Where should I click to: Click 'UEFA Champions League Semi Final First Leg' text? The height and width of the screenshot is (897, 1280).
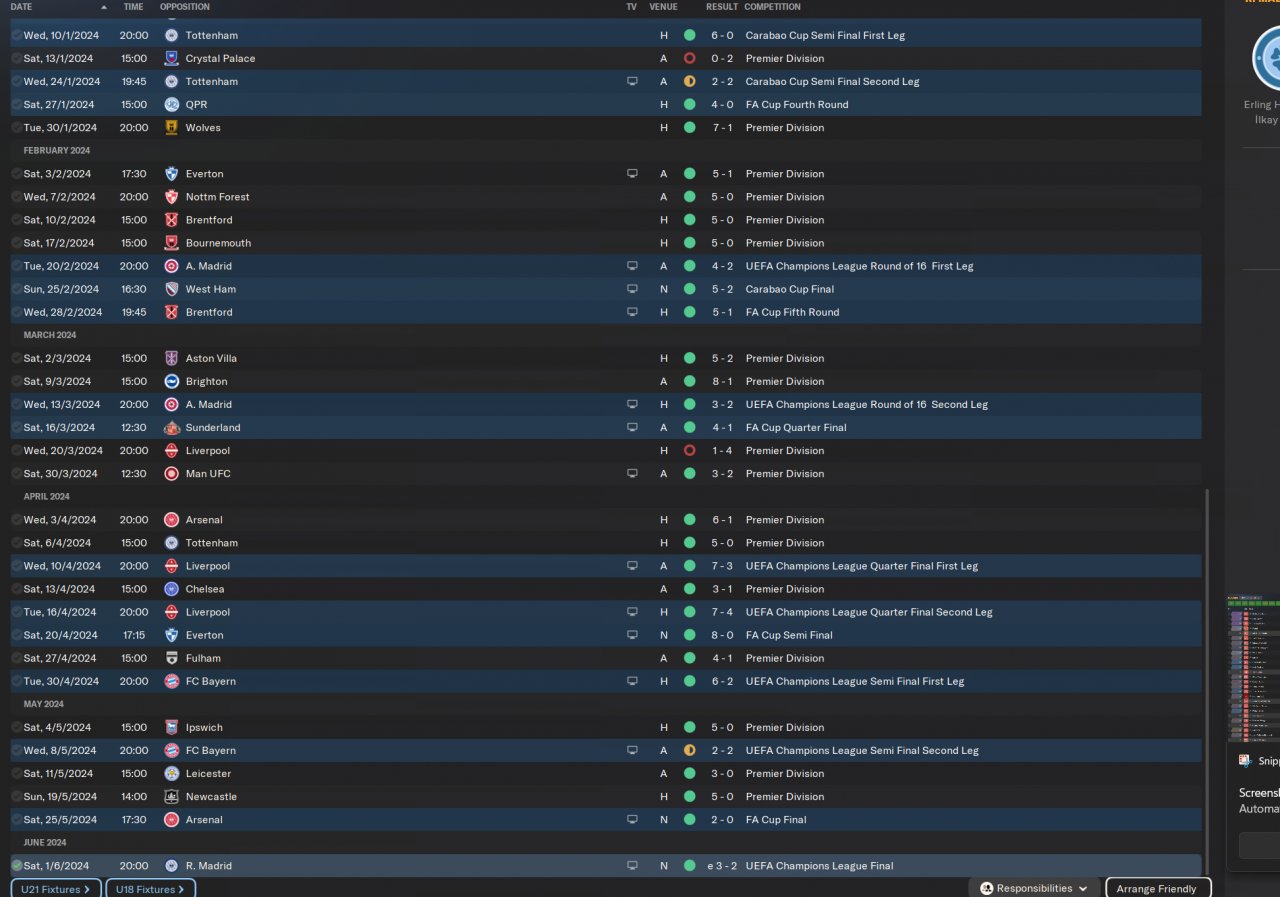855,681
